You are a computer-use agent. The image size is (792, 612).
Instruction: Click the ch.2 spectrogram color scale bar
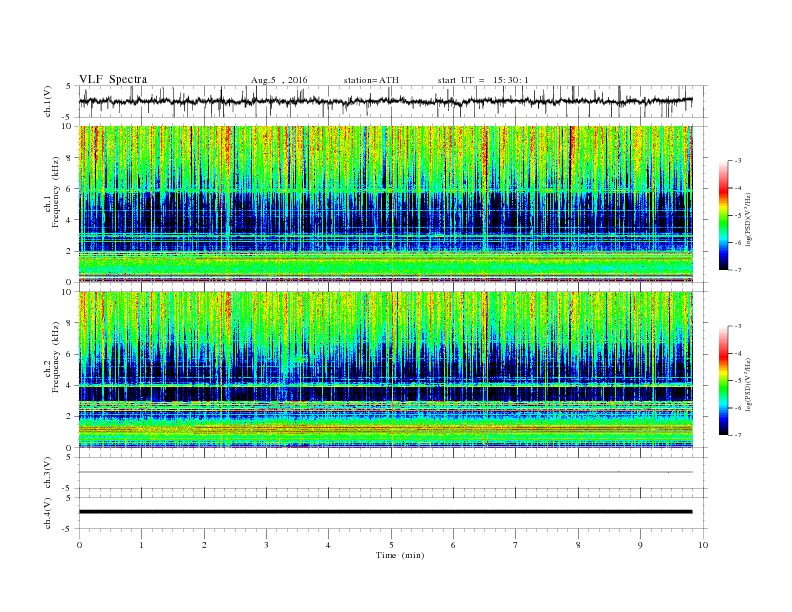pos(723,380)
